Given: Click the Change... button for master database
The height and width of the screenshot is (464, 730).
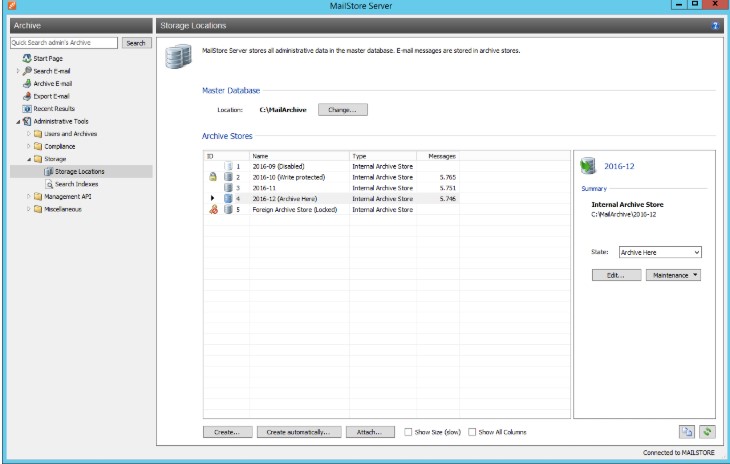Looking at the screenshot, I should (343, 110).
